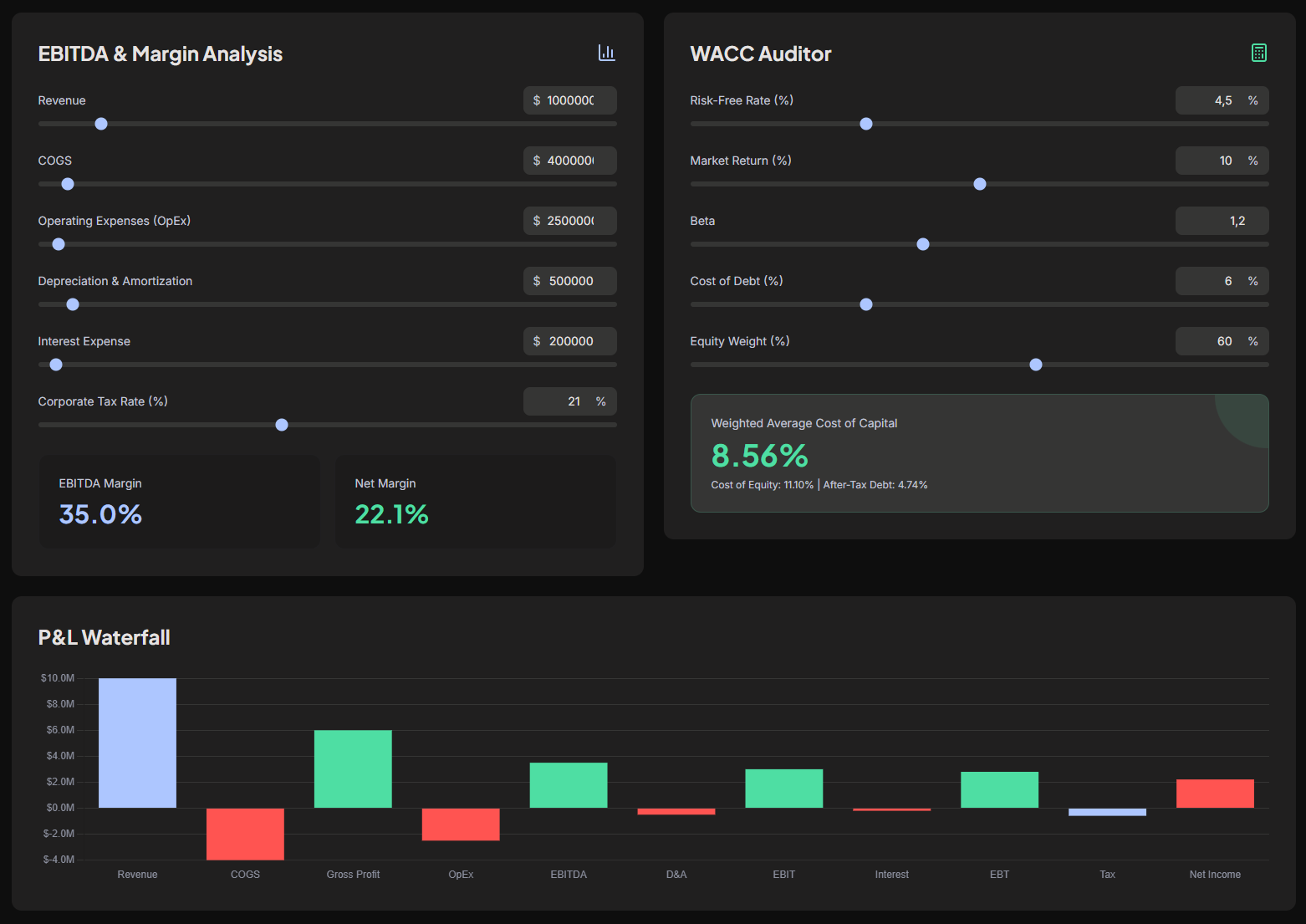
Task: Select the Beta value input
Action: 1222,221
